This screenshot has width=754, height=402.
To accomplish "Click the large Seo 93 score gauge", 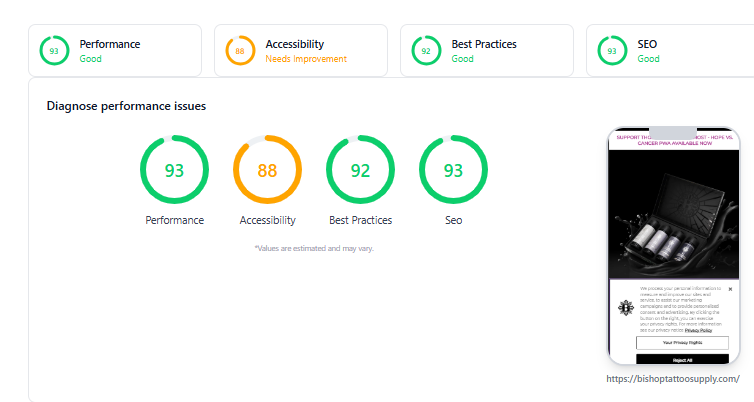I will point(453,170).
